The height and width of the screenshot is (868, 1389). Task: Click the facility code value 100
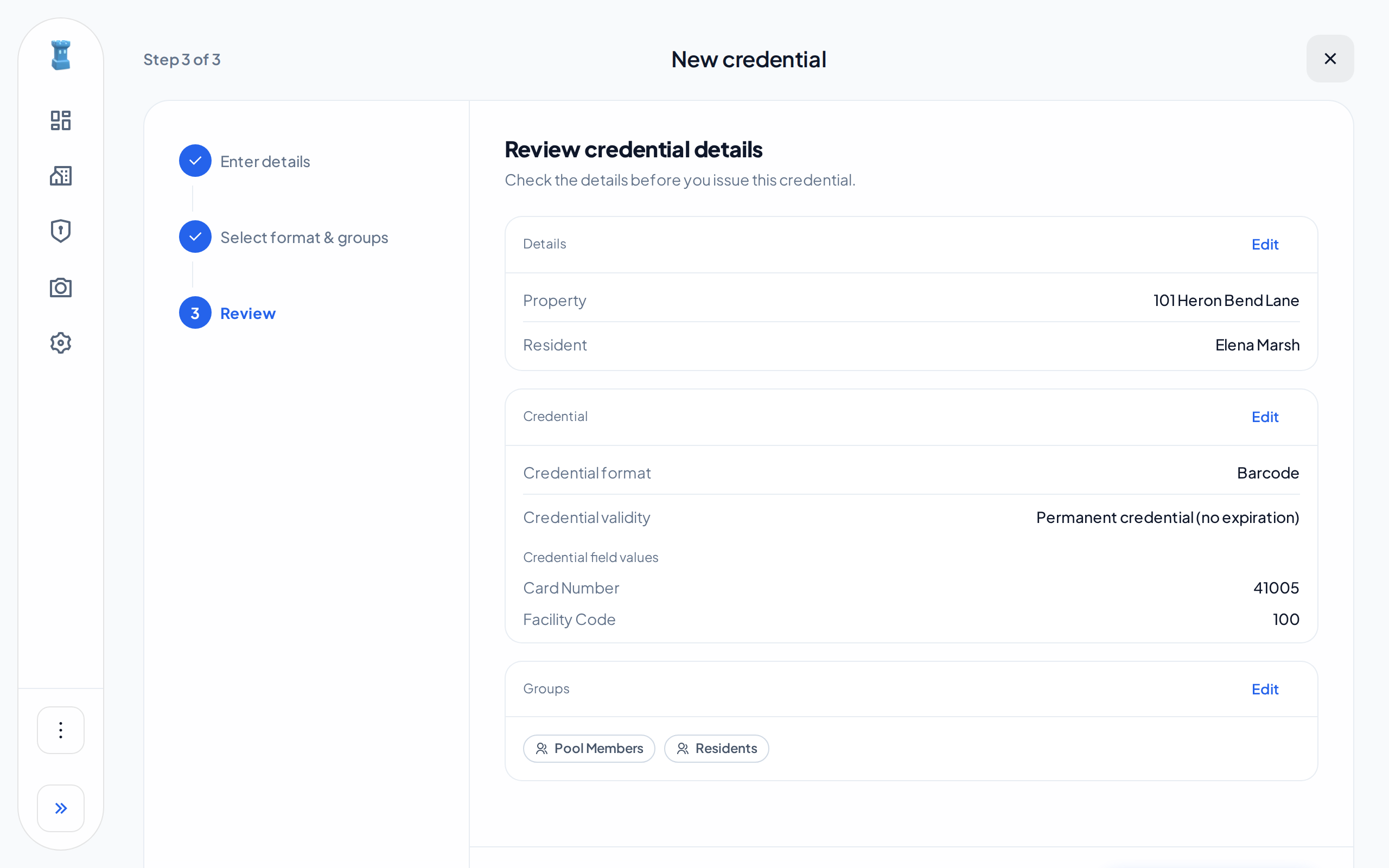[1286, 620]
